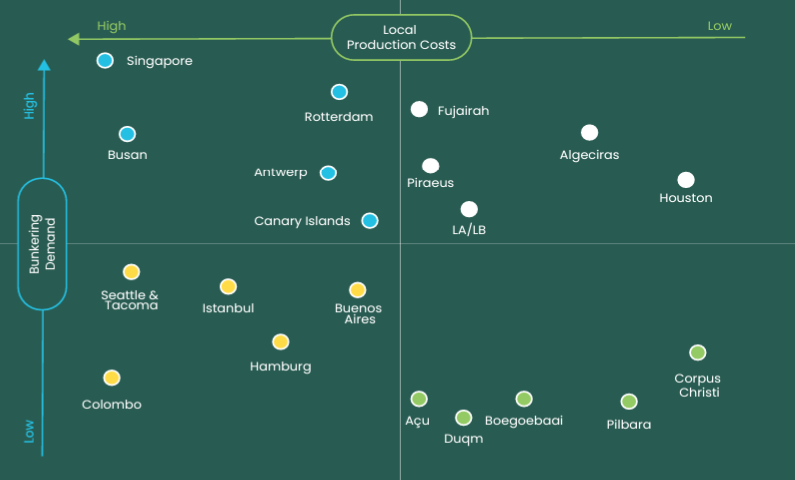Select the Seattle & Tacoma yellow dot
Screen dimensions: 795x480
131,272
